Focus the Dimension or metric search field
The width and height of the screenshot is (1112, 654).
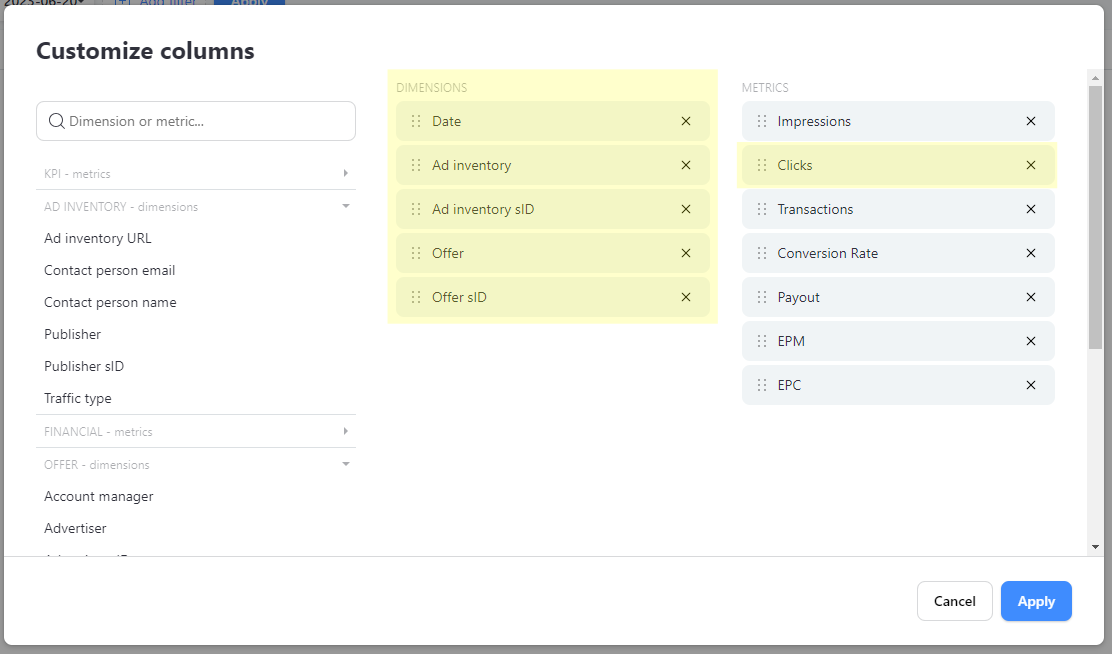(x=196, y=121)
